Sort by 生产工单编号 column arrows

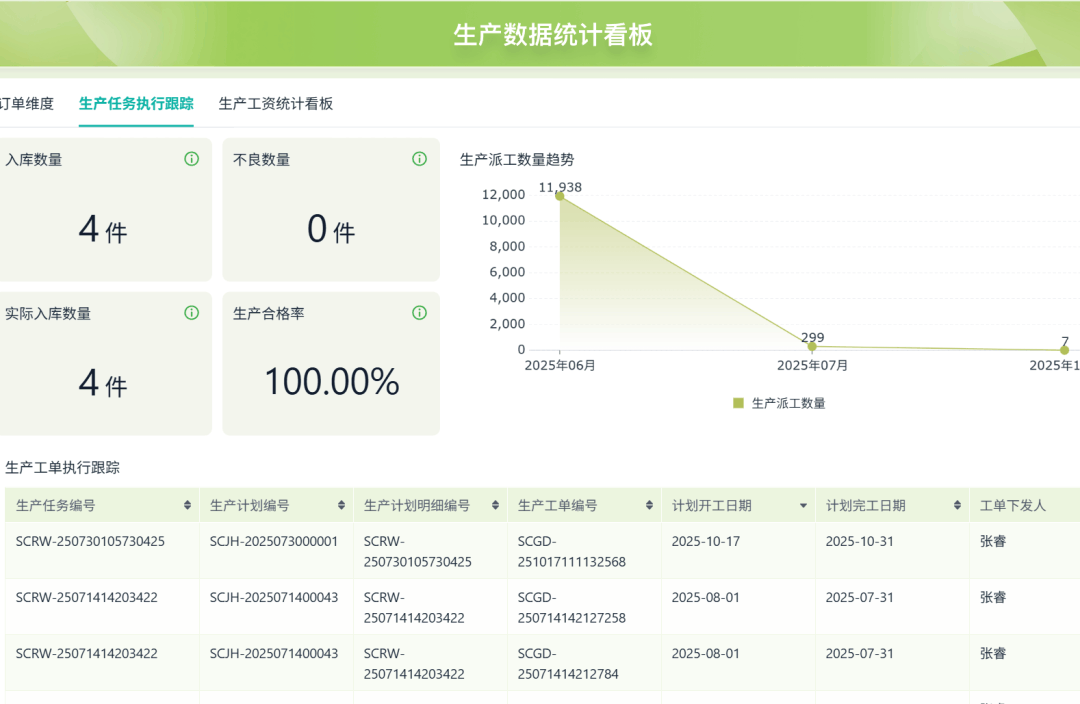click(x=649, y=506)
